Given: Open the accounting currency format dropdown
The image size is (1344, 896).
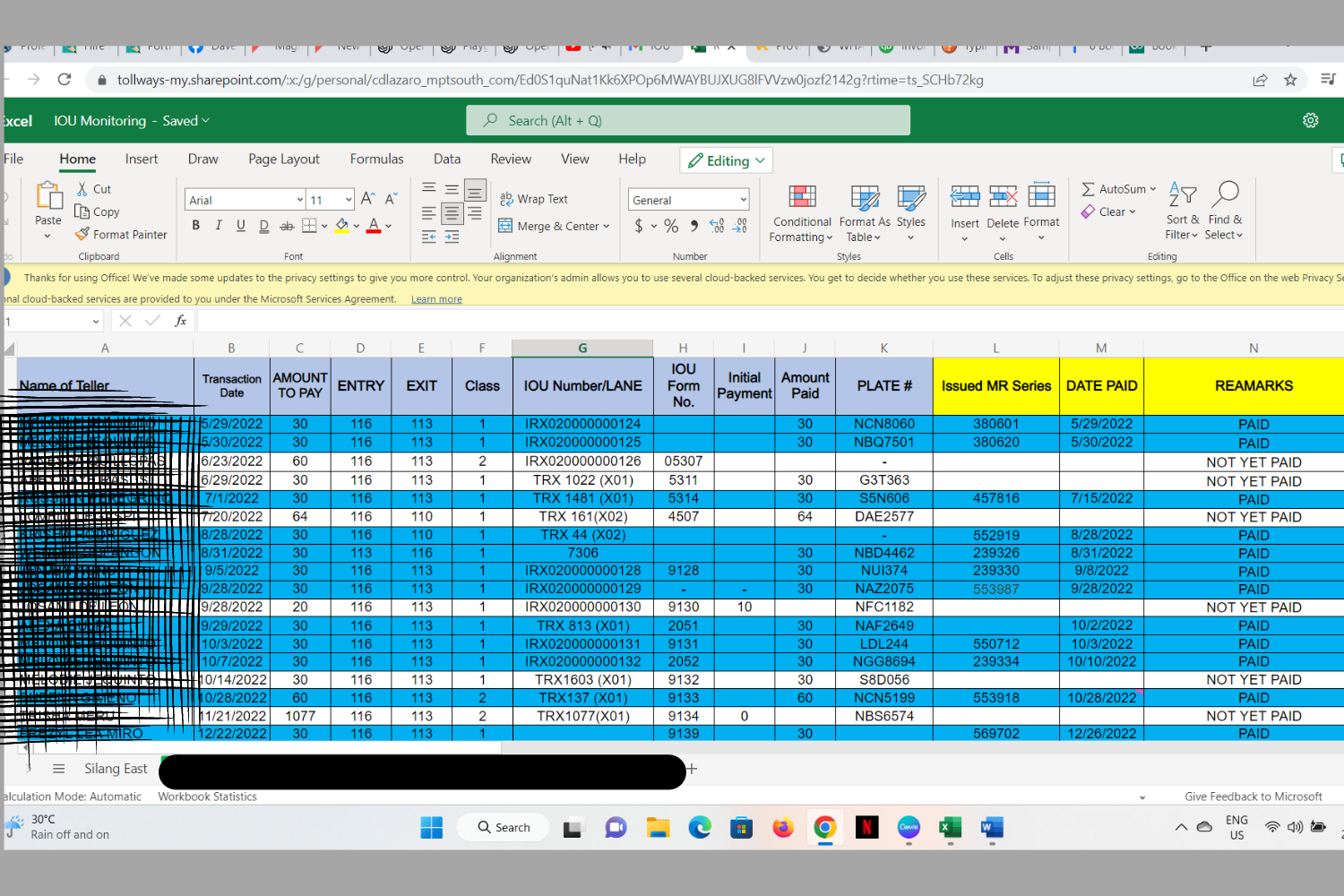Looking at the screenshot, I should click(x=654, y=226).
